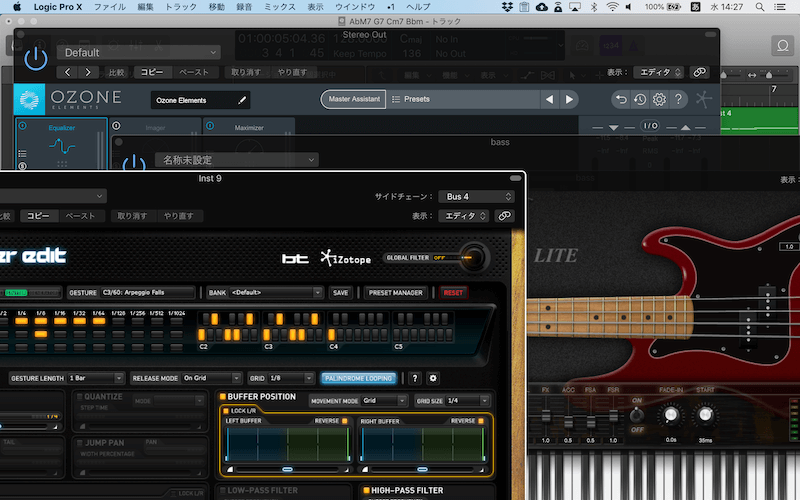The image size is (800, 500).
Task: Open the Preset Manager
Action: tap(395, 292)
